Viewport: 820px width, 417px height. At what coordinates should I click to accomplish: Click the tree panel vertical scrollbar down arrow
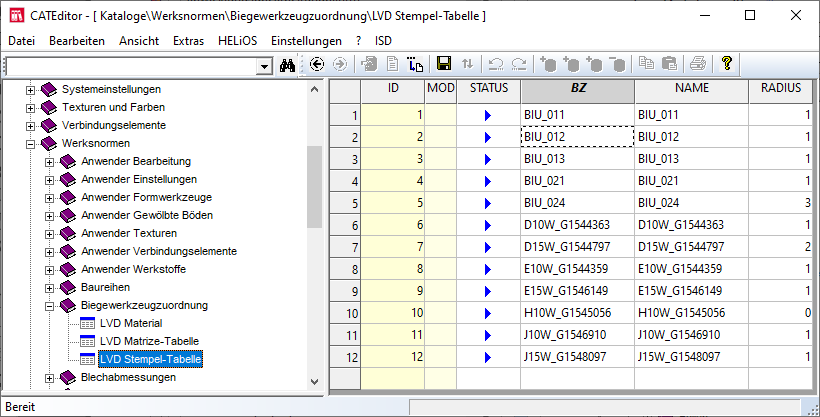tap(315, 382)
